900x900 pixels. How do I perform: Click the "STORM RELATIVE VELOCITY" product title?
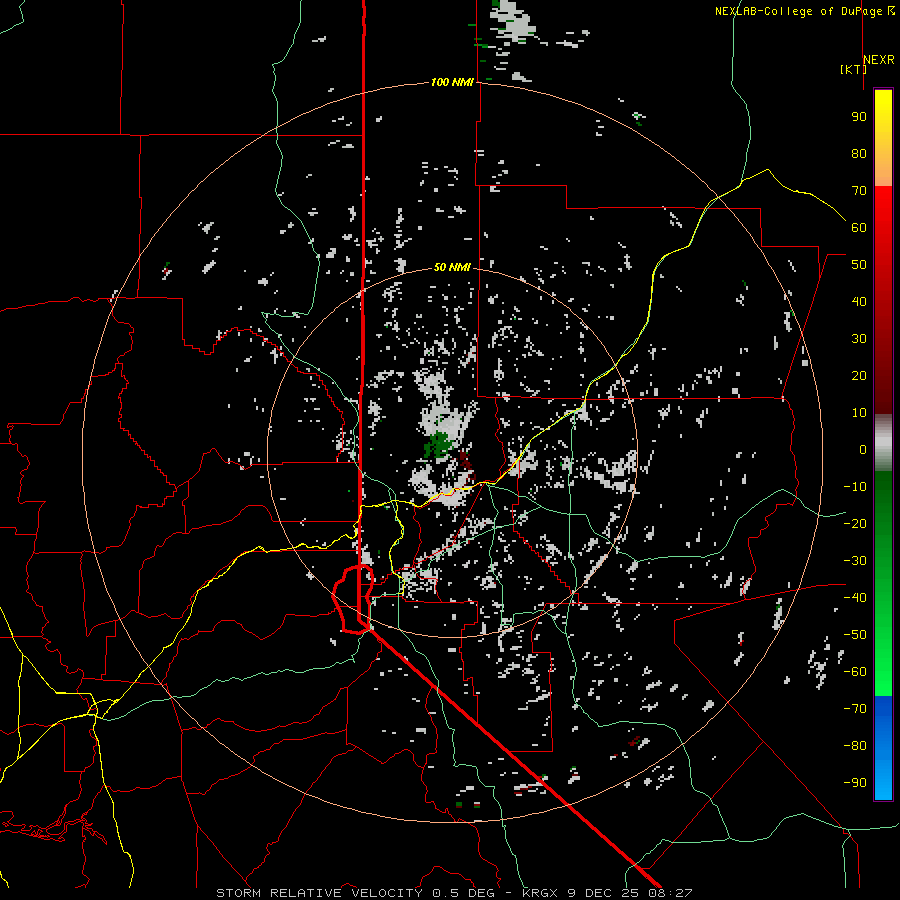click(319, 893)
